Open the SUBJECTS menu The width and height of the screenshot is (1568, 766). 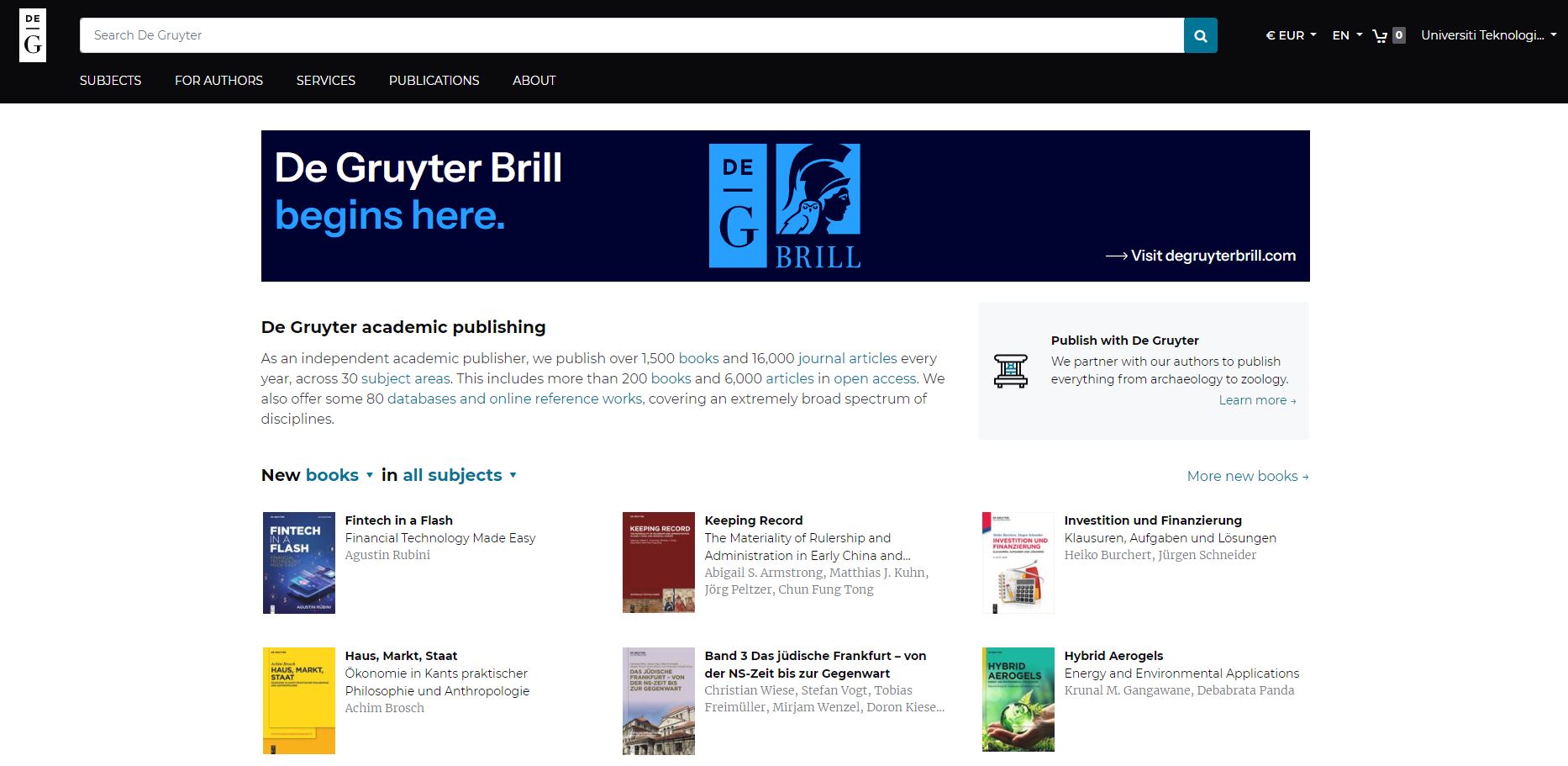click(110, 81)
